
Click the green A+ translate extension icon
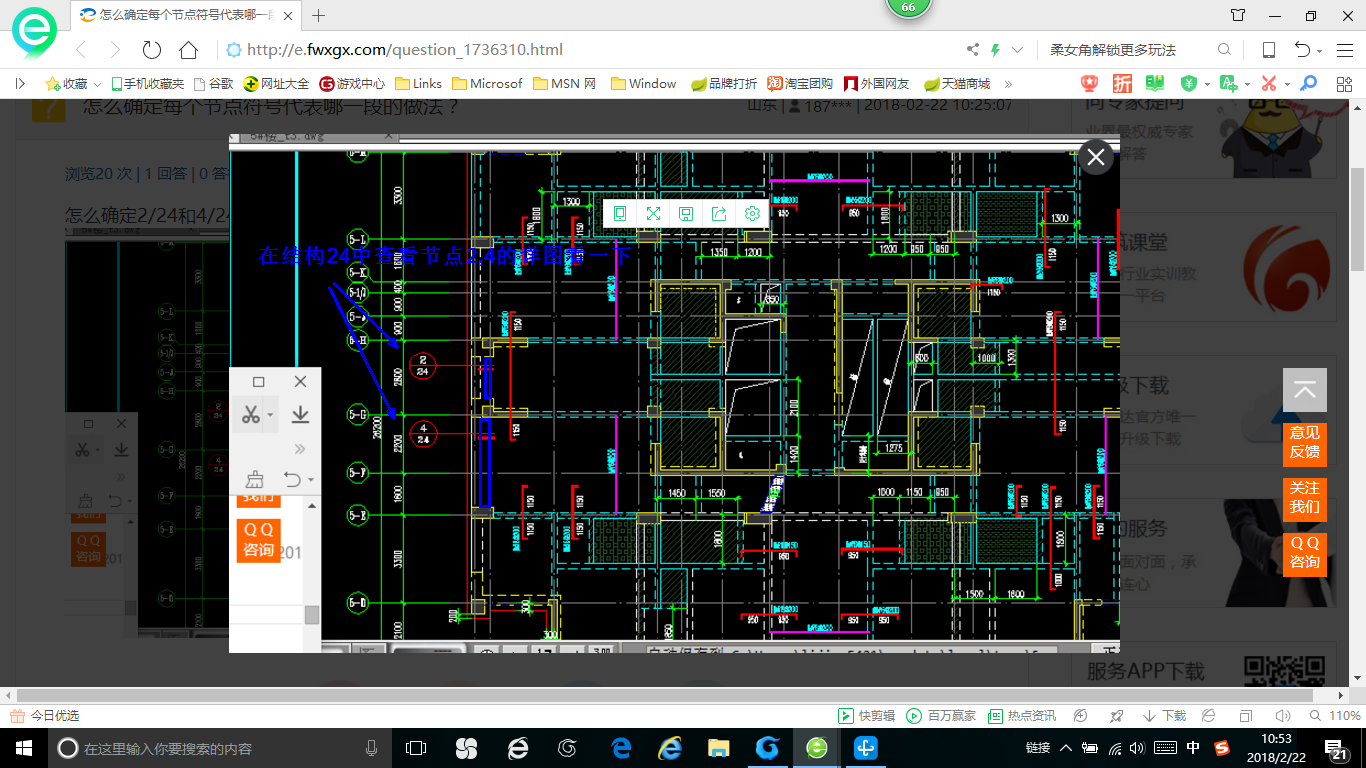click(1229, 84)
